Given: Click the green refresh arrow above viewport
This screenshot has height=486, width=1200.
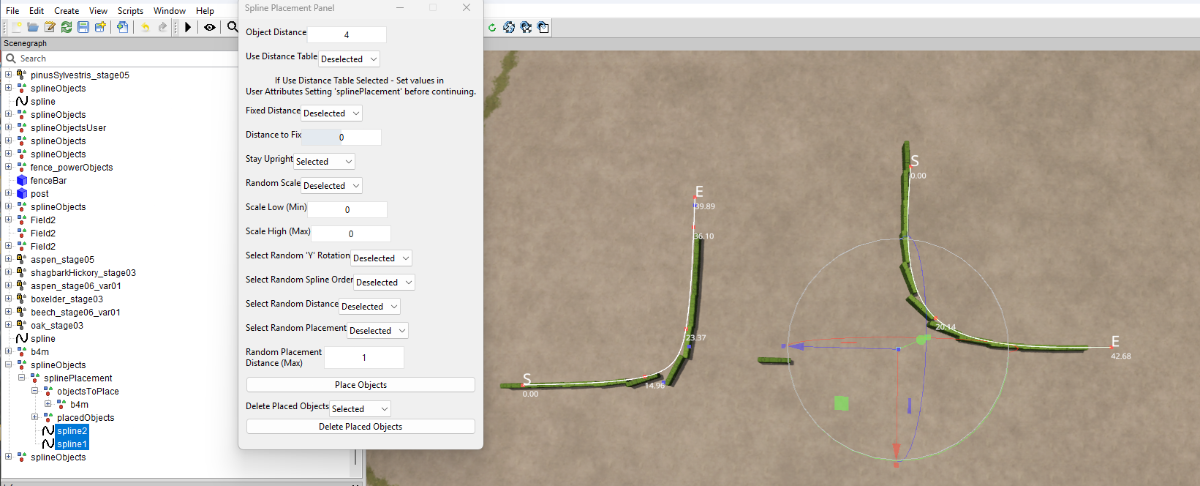Looking at the screenshot, I should point(493,27).
